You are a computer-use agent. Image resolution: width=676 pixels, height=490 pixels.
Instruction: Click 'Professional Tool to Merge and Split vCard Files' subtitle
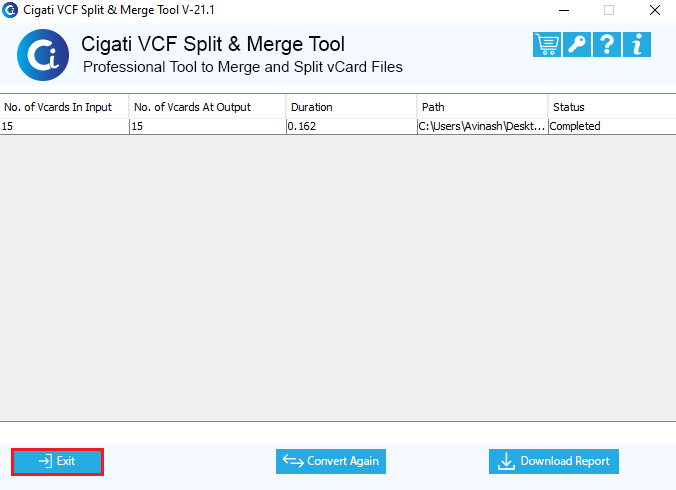click(x=243, y=67)
